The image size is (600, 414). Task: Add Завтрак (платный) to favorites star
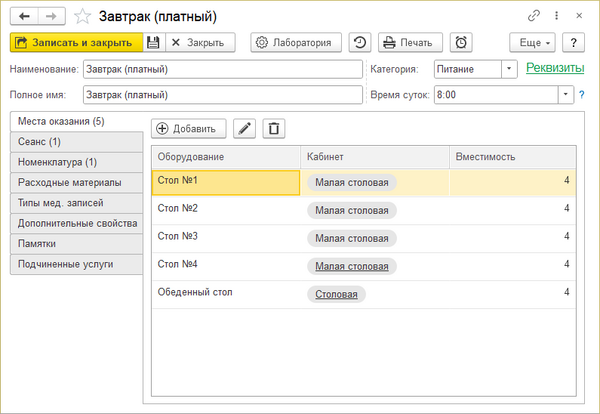(82, 16)
